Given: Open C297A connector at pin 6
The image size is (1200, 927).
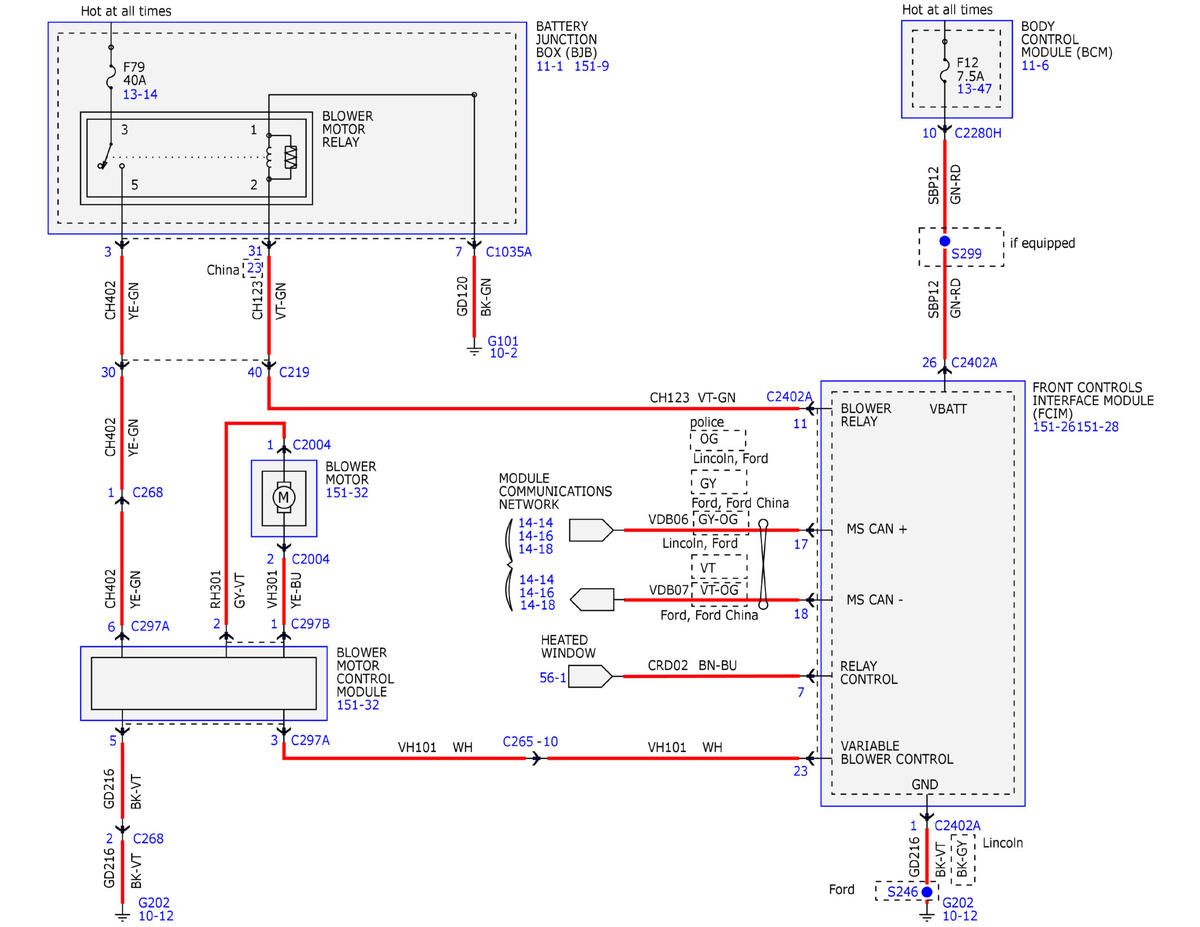Looking at the screenshot, I should [151, 626].
